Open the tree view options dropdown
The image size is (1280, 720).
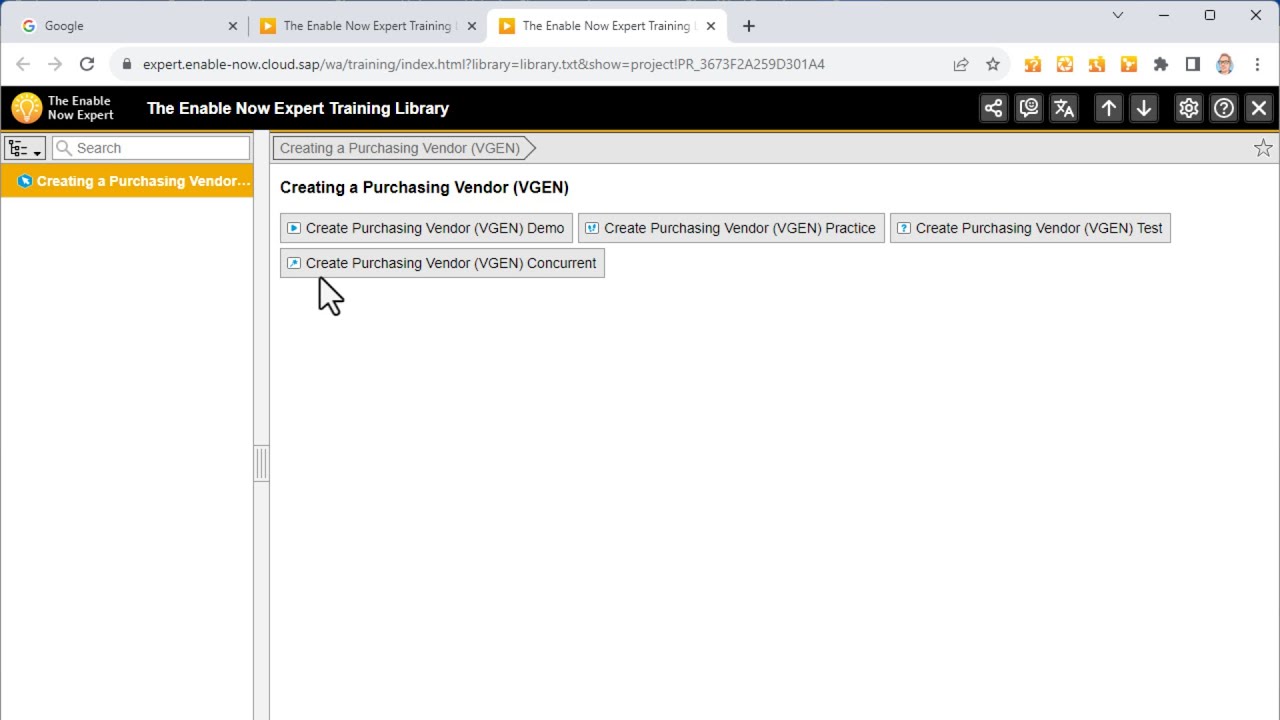pos(25,148)
